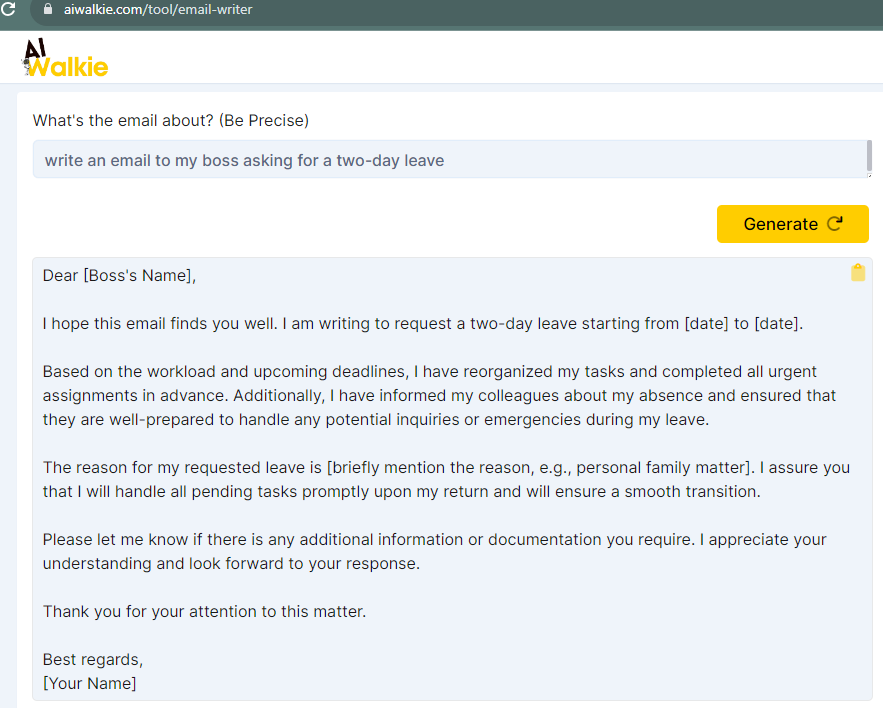This screenshot has height=708, width=883.
Task: Click the "What's the email about?" label
Action: tap(171, 121)
